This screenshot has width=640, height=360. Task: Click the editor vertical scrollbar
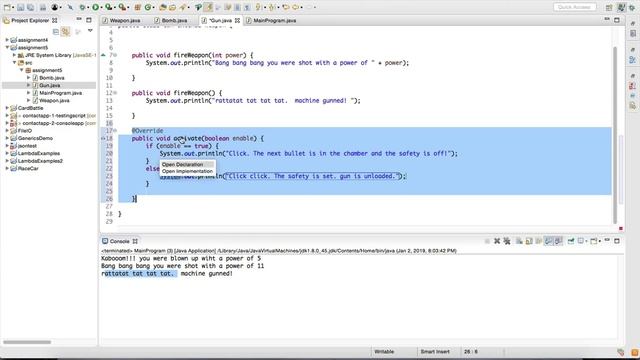[615, 135]
